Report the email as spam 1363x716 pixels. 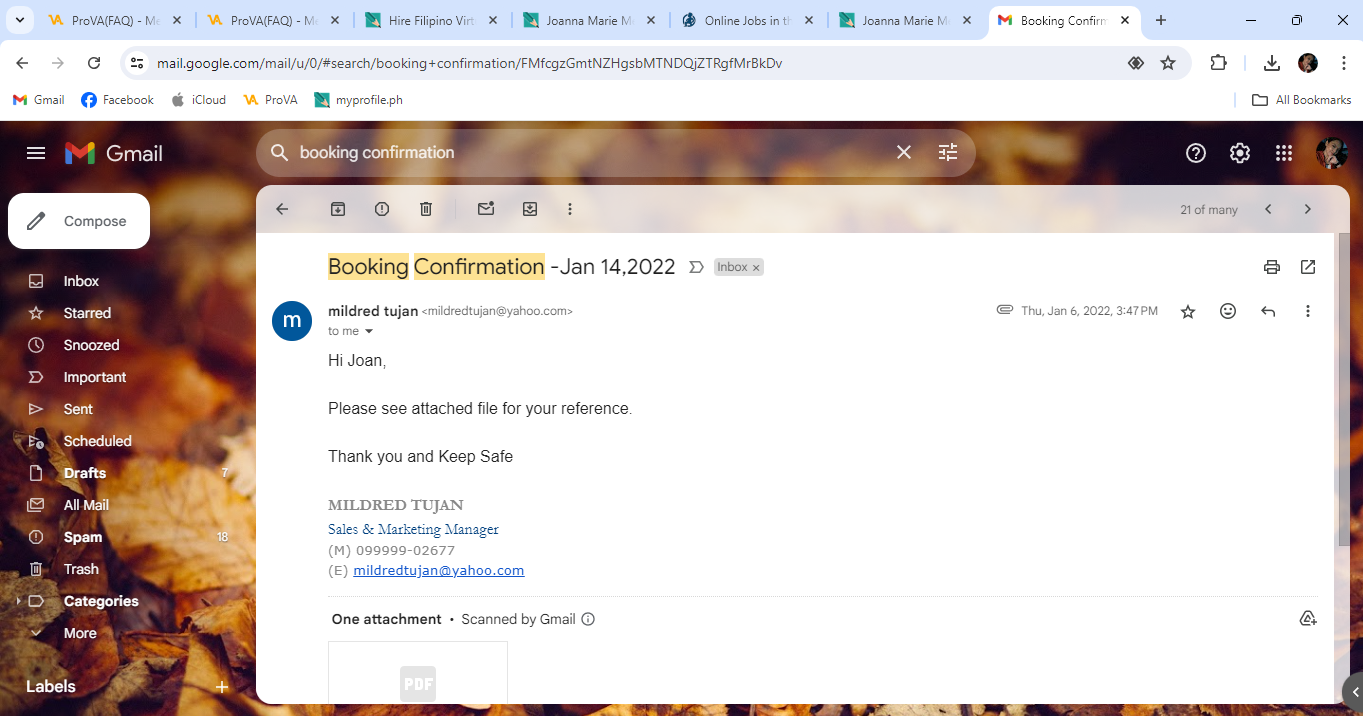tap(382, 209)
